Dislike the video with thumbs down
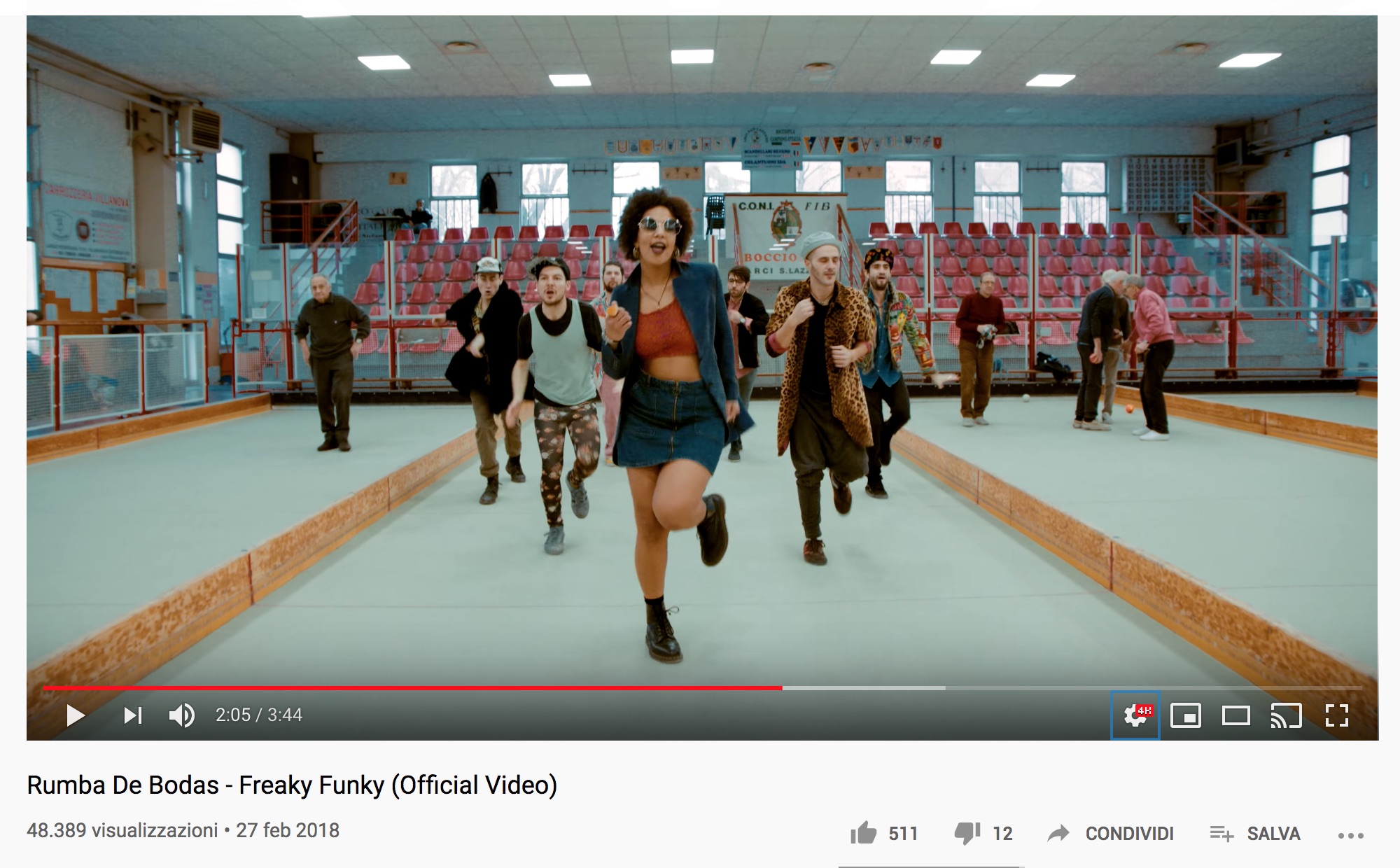Image resolution: width=1400 pixels, height=868 pixels. pos(967,833)
